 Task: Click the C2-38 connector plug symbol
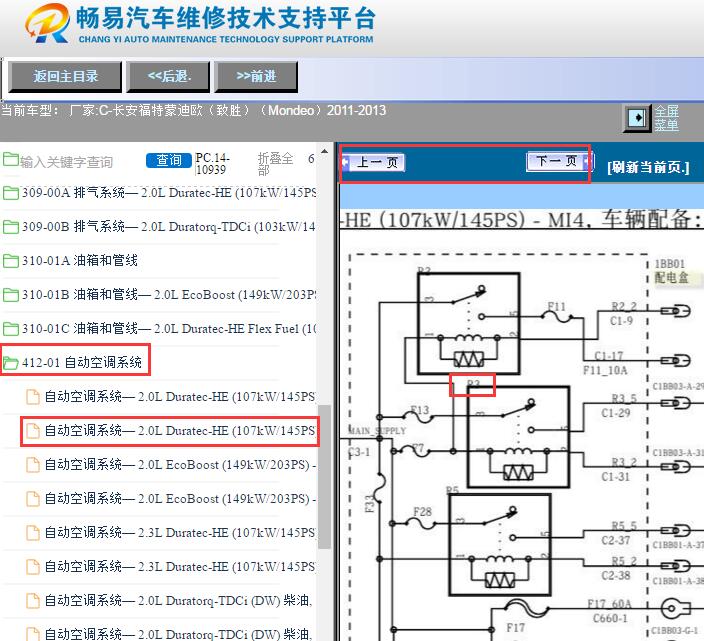tap(676, 566)
